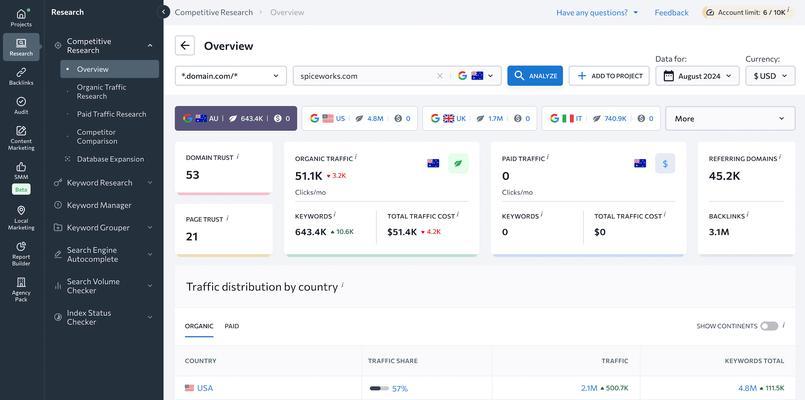Image resolution: width=805 pixels, height=400 pixels.
Task: Click the 4.8M keywords total for USA
Action: pos(747,388)
